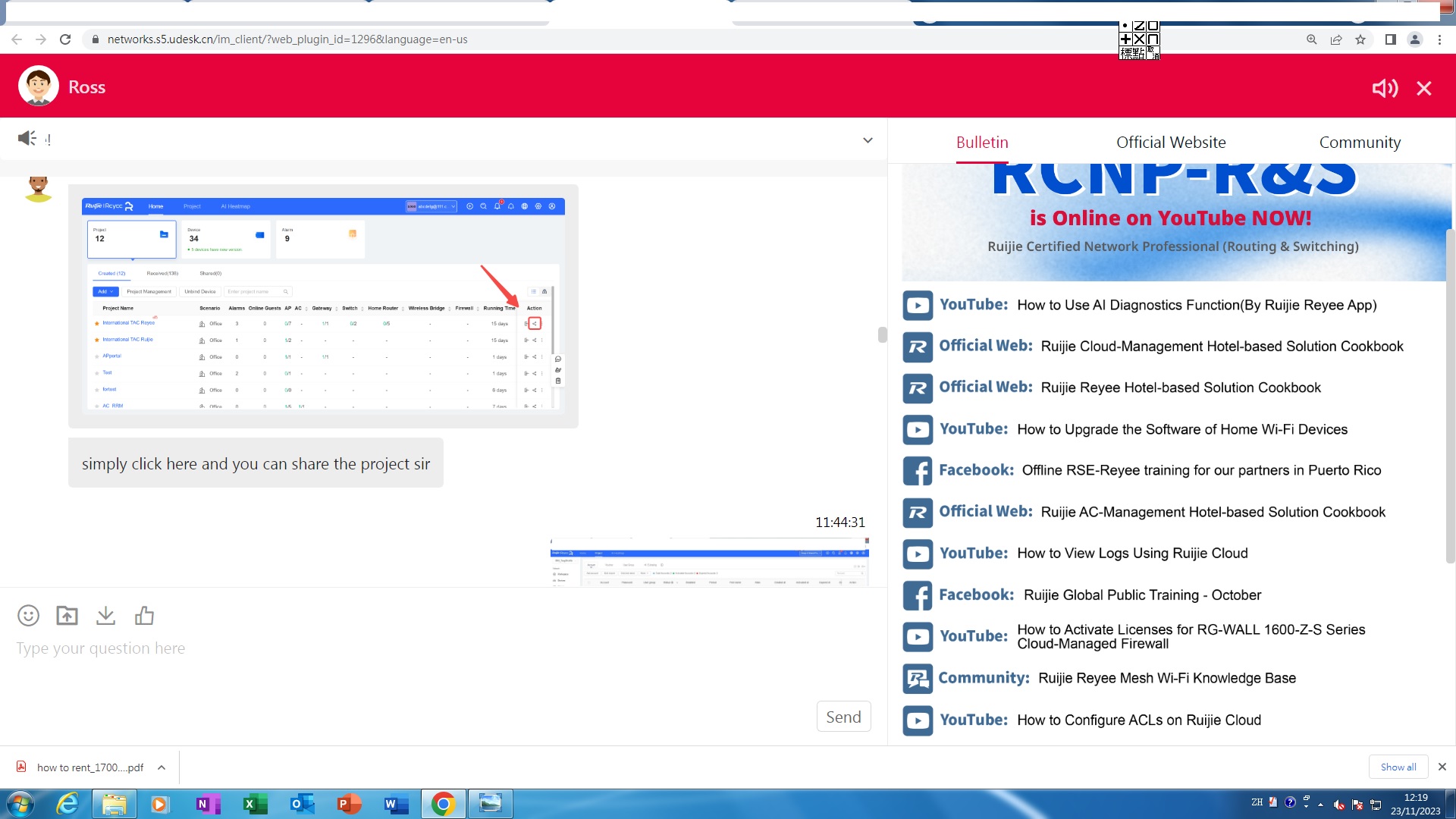This screenshot has height=819, width=1456.
Task: Toggle chat sound speaker in header
Action: click(x=1385, y=88)
